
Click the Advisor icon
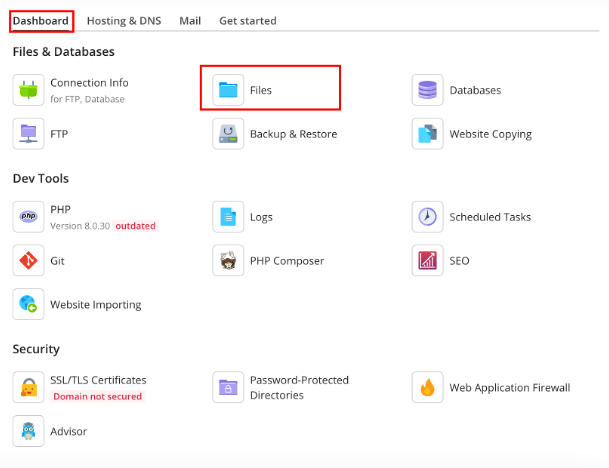pyautogui.click(x=28, y=431)
